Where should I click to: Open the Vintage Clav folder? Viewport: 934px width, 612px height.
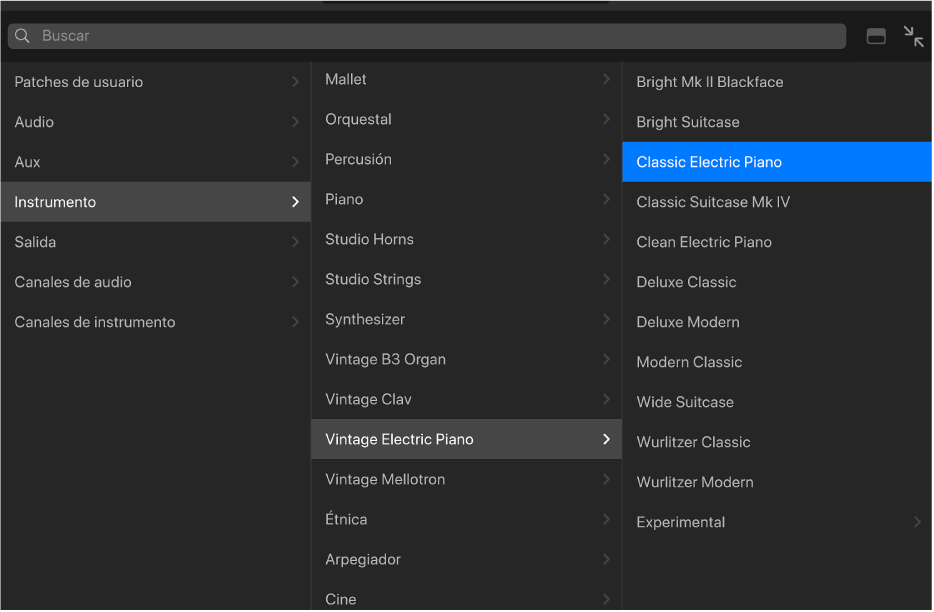(466, 399)
